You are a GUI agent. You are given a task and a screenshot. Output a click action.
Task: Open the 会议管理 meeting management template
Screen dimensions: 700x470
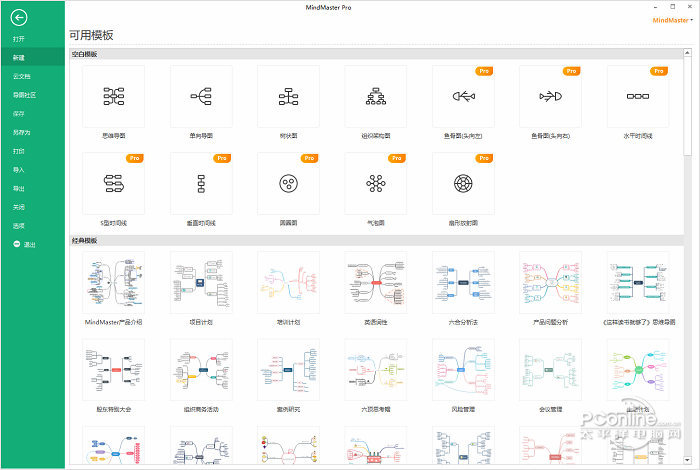coord(550,370)
